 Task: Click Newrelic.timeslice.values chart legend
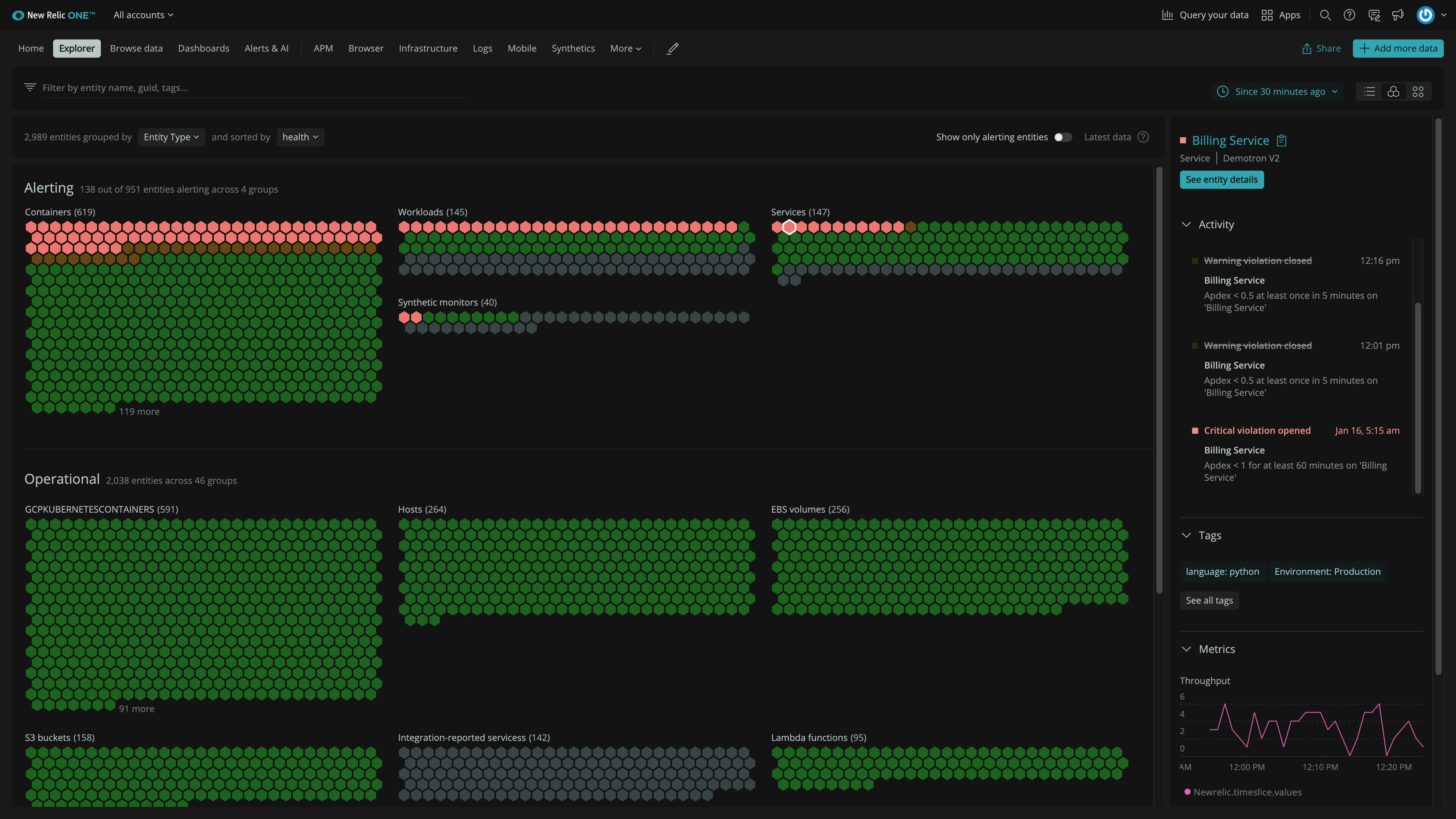coord(1243,792)
